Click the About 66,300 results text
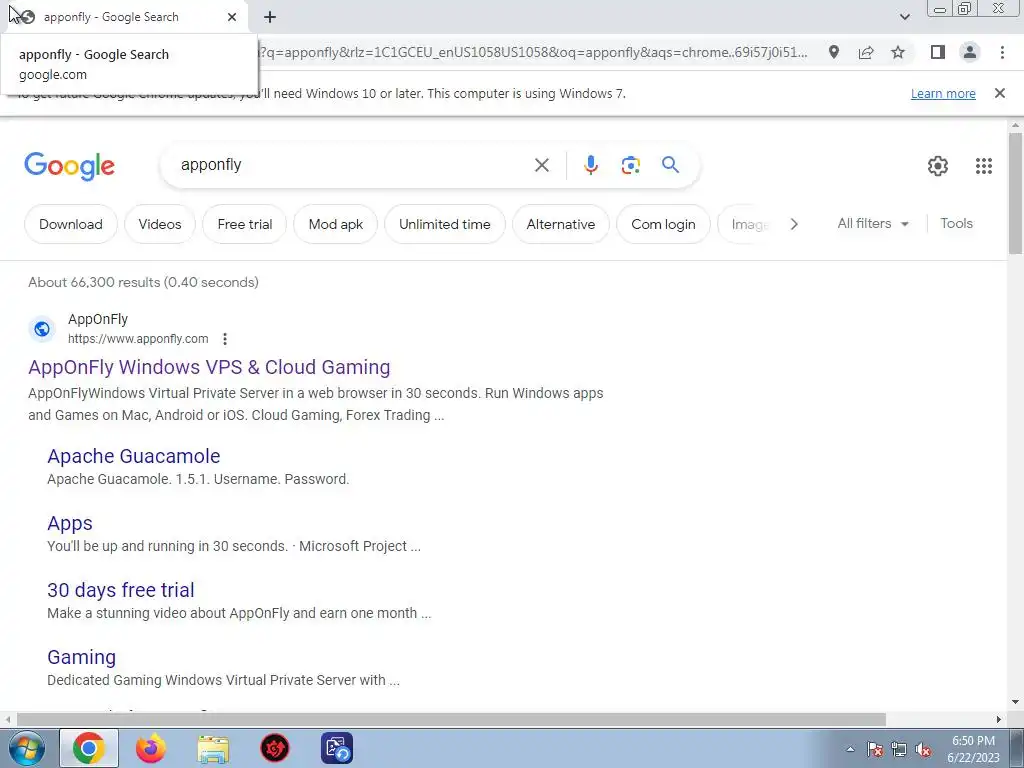Viewport: 1024px width, 768px height. point(143,282)
